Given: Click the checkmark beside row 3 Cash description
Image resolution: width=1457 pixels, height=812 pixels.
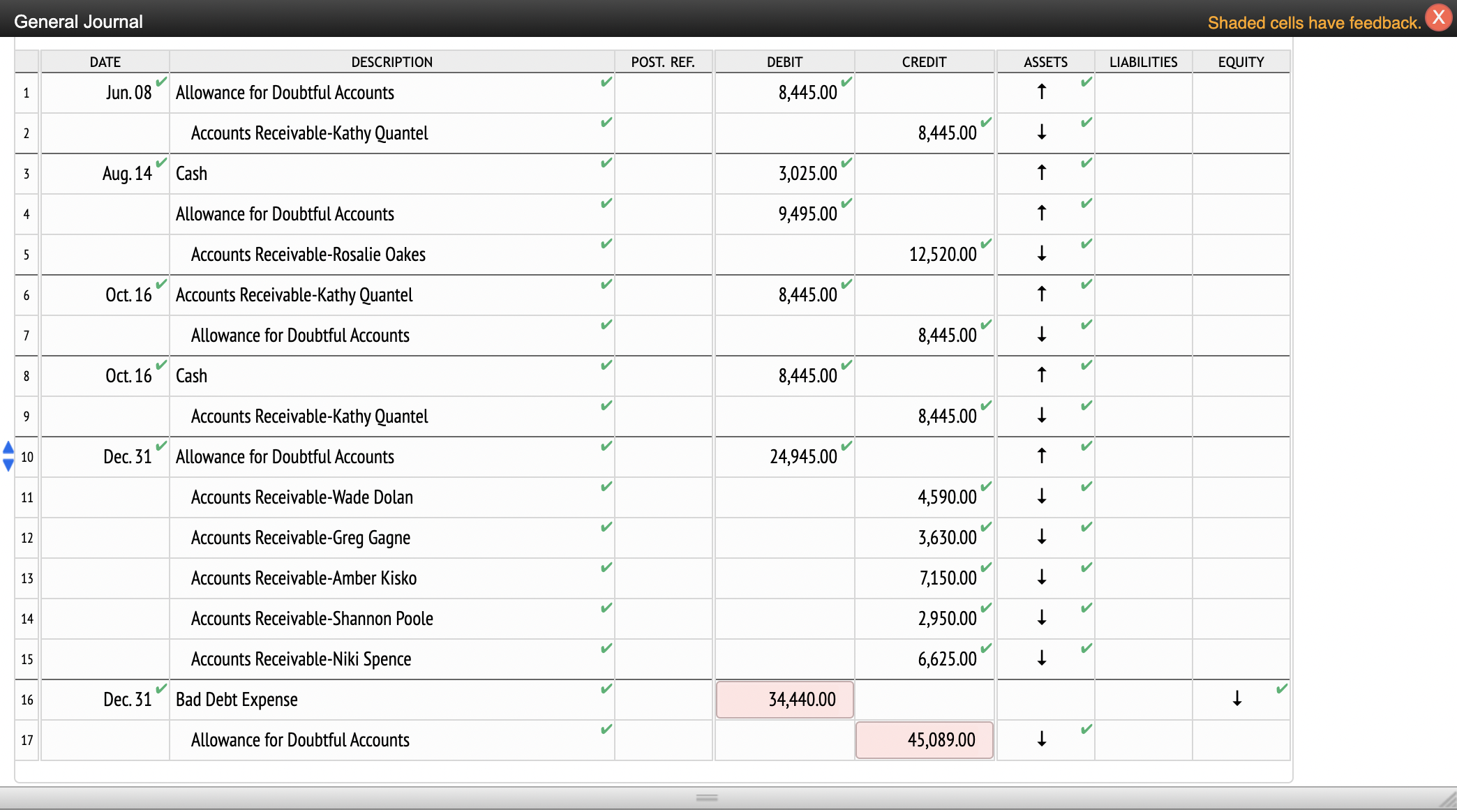Looking at the screenshot, I should (606, 163).
